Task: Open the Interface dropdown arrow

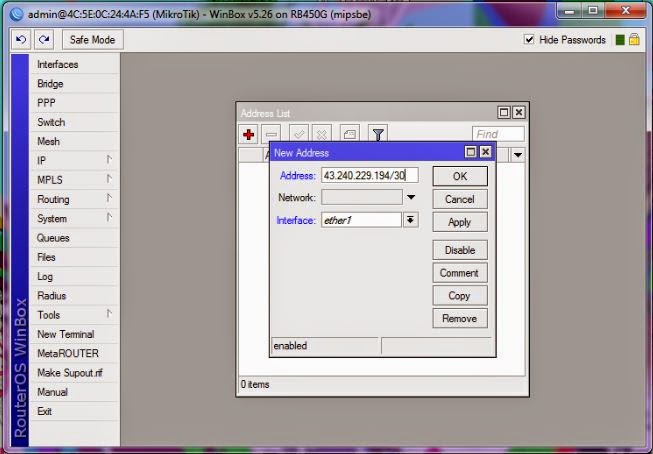Action: point(411,220)
